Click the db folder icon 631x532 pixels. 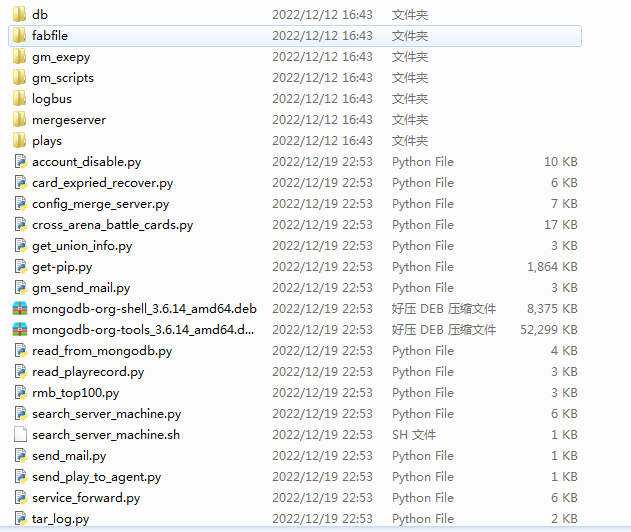click(20, 14)
